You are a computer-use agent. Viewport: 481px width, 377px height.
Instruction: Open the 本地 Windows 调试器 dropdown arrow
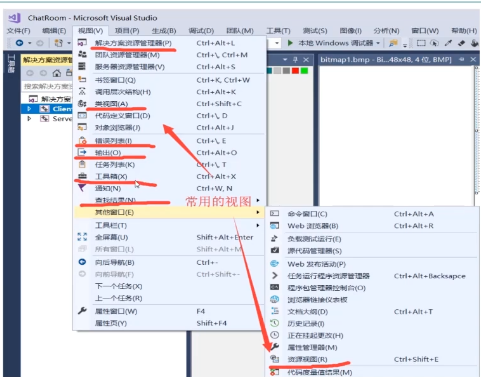pos(378,43)
